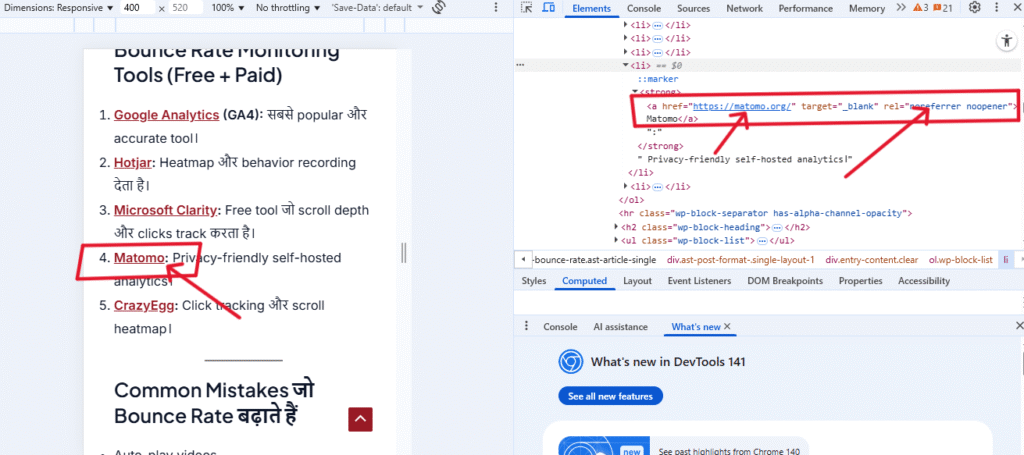Open the Performance tab
1024x455 pixels.
[x=805, y=8]
